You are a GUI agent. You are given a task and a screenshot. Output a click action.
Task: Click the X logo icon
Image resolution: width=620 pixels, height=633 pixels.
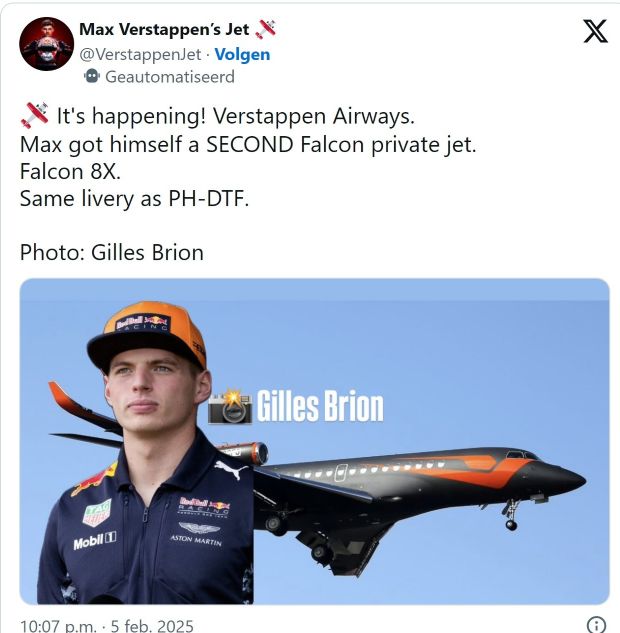click(x=595, y=31)
